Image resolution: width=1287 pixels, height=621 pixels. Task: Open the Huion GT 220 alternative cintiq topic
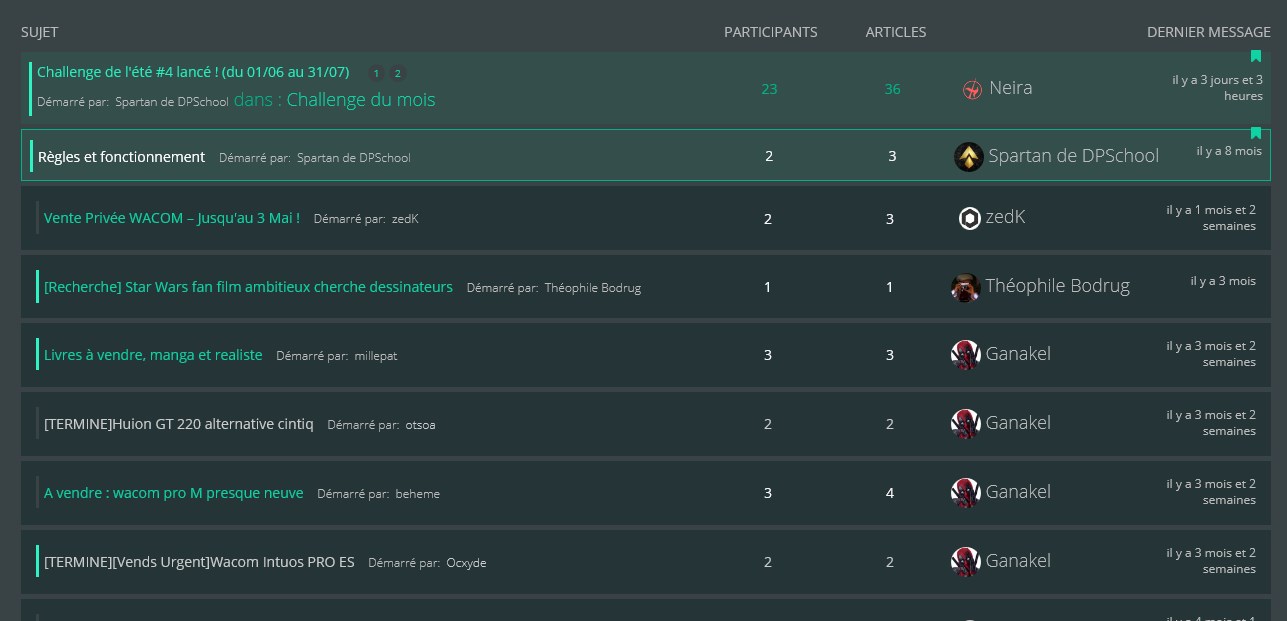(178, 424)
